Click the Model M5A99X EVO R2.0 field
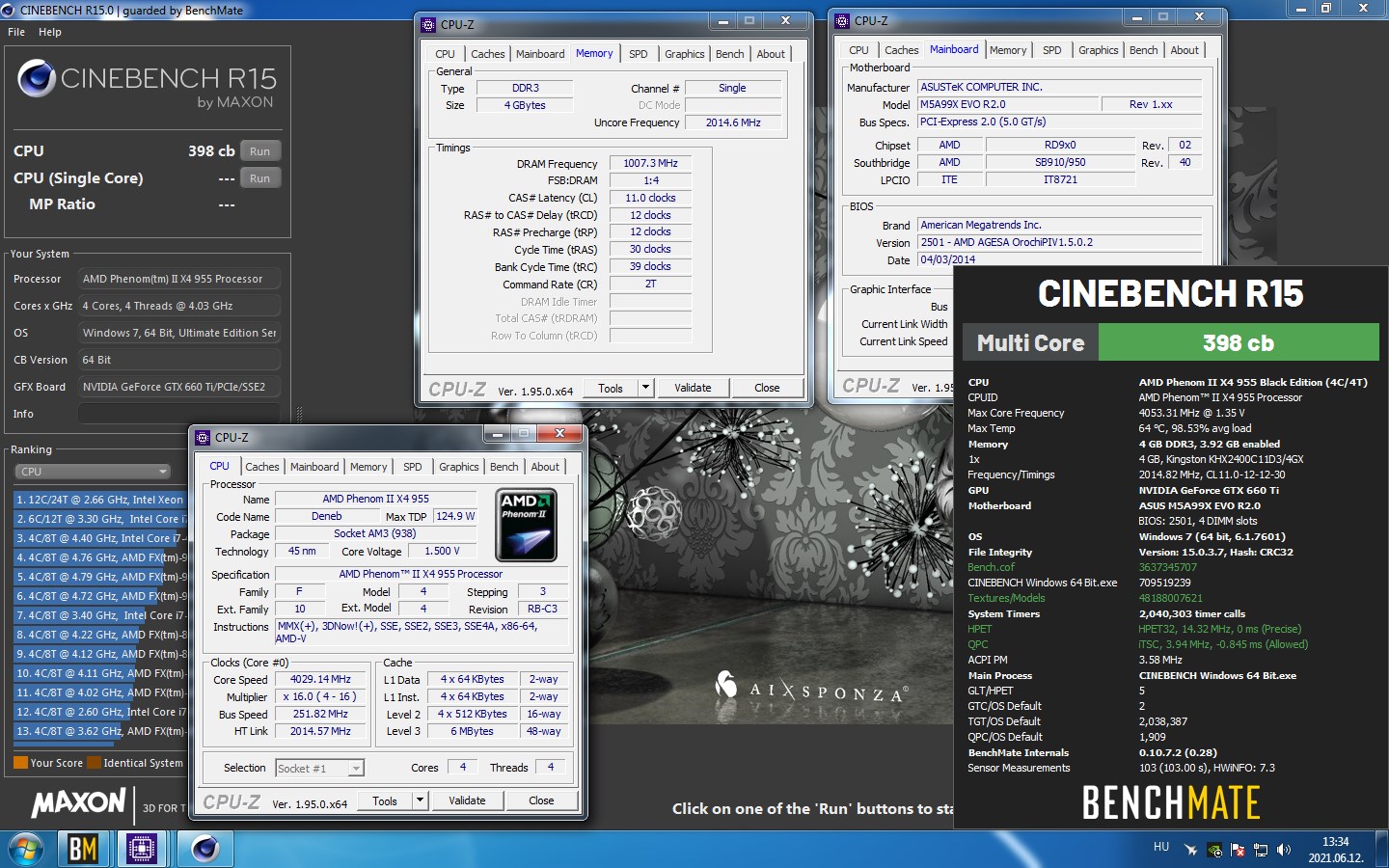The height and width of the screenshot is (868, 1389). pyautogui.click(x=1008, y=104)
